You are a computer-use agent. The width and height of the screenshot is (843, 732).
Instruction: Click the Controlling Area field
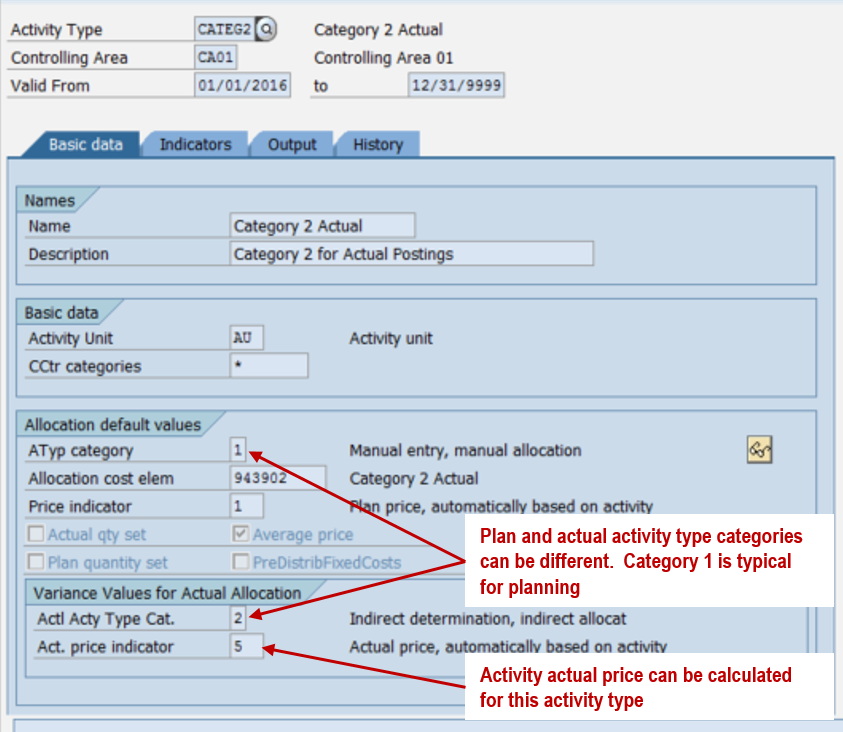pos(216,58)
